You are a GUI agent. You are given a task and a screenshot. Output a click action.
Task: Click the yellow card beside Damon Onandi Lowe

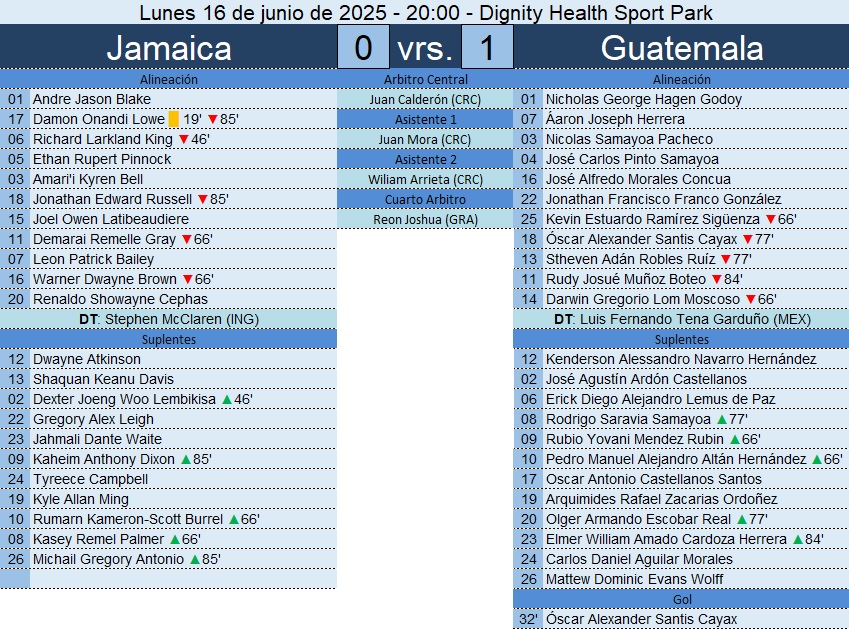pyautogui.click(x=174, y=120)
